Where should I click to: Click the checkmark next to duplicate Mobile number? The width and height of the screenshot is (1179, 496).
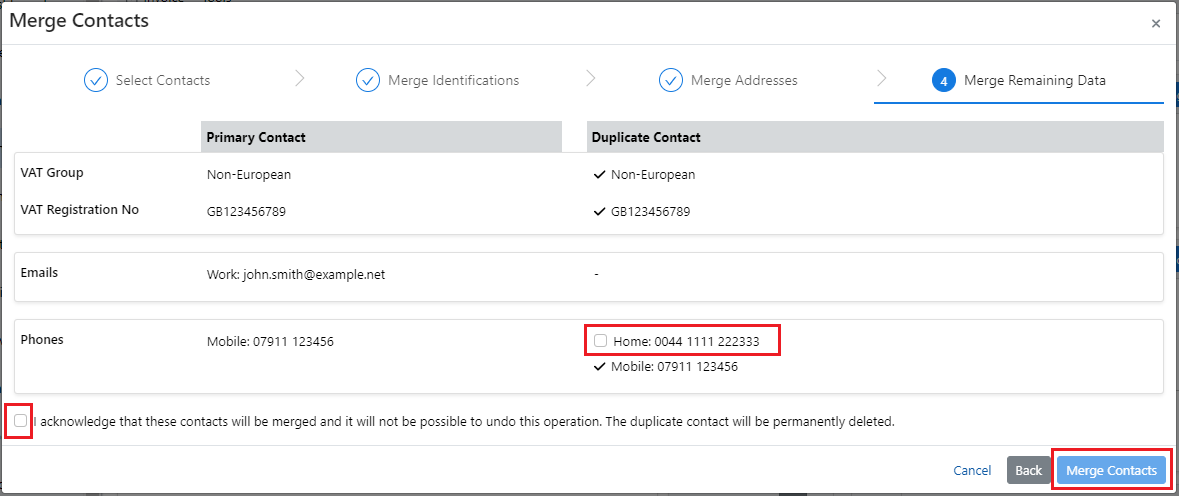(599, 367)
